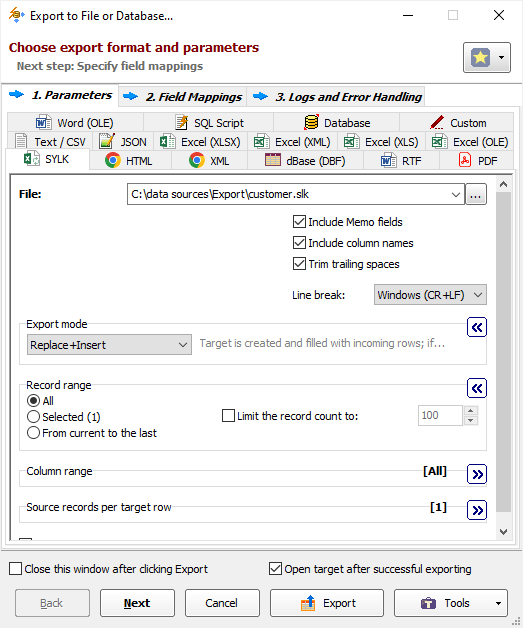Increase record count limit with up arrow

coord(471,411)
